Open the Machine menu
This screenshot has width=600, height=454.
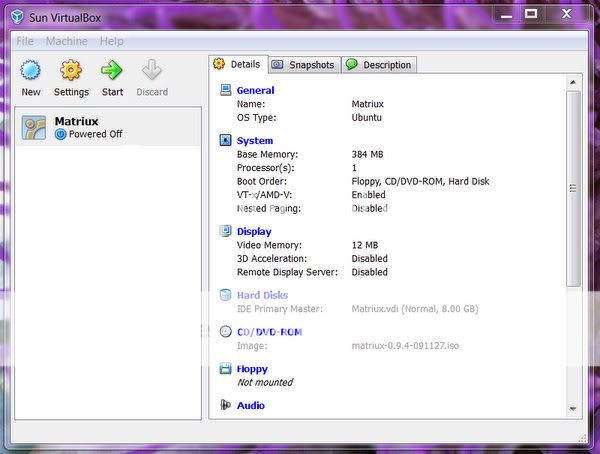[67, 41]
